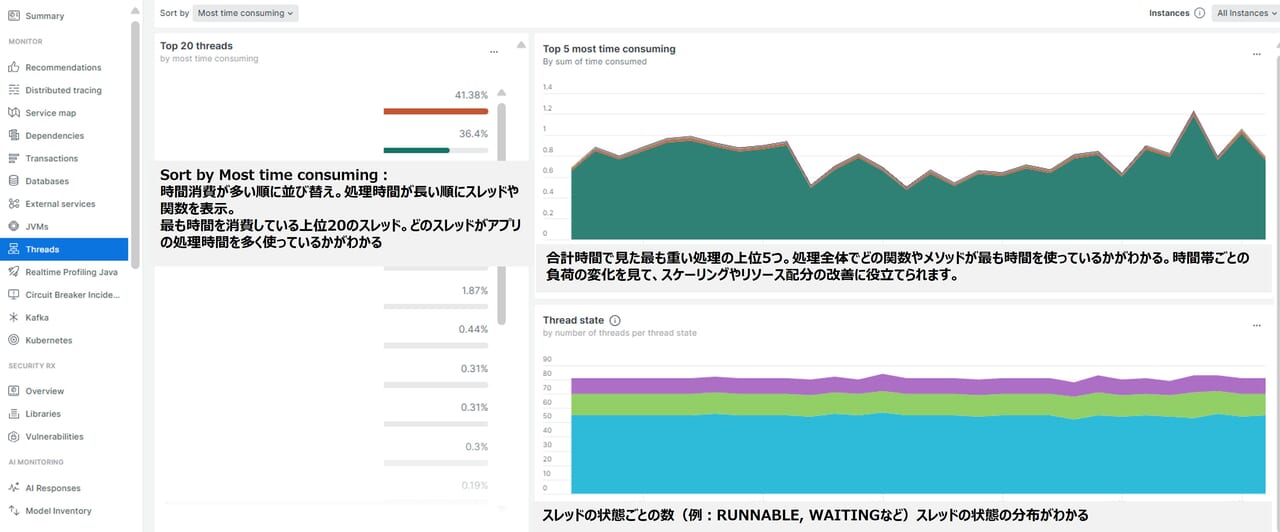Click the Kubernetes icon in sidebar
This screenshot has height=532, width=1280.
[14, 340]
